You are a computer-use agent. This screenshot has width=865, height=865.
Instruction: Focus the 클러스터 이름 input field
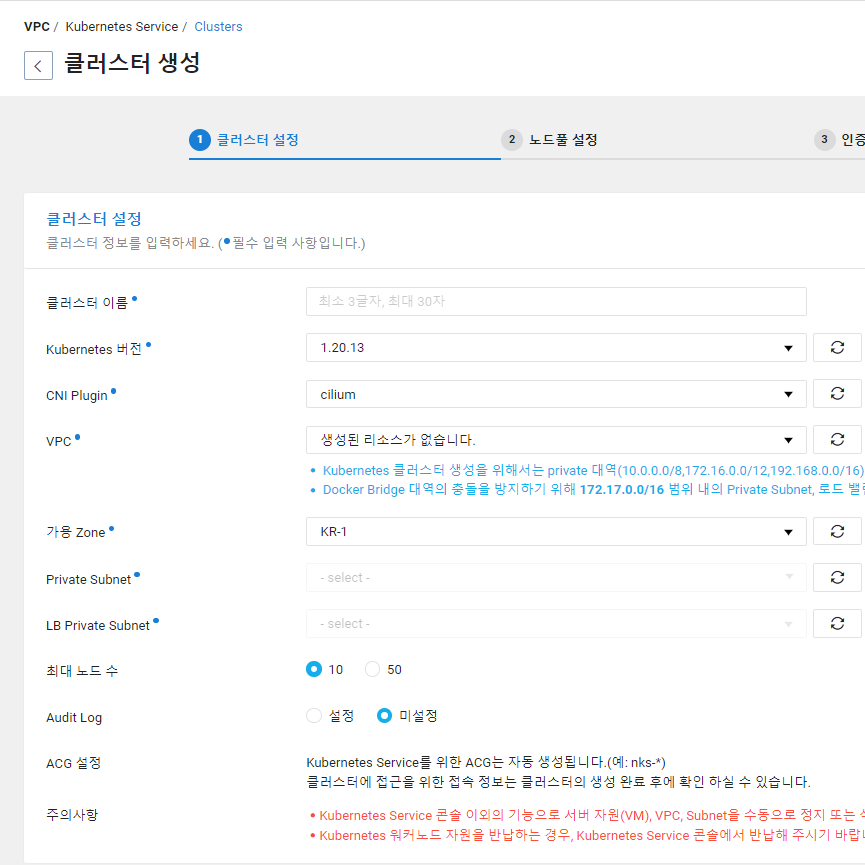pyautogui.click(x=556, y=301)
